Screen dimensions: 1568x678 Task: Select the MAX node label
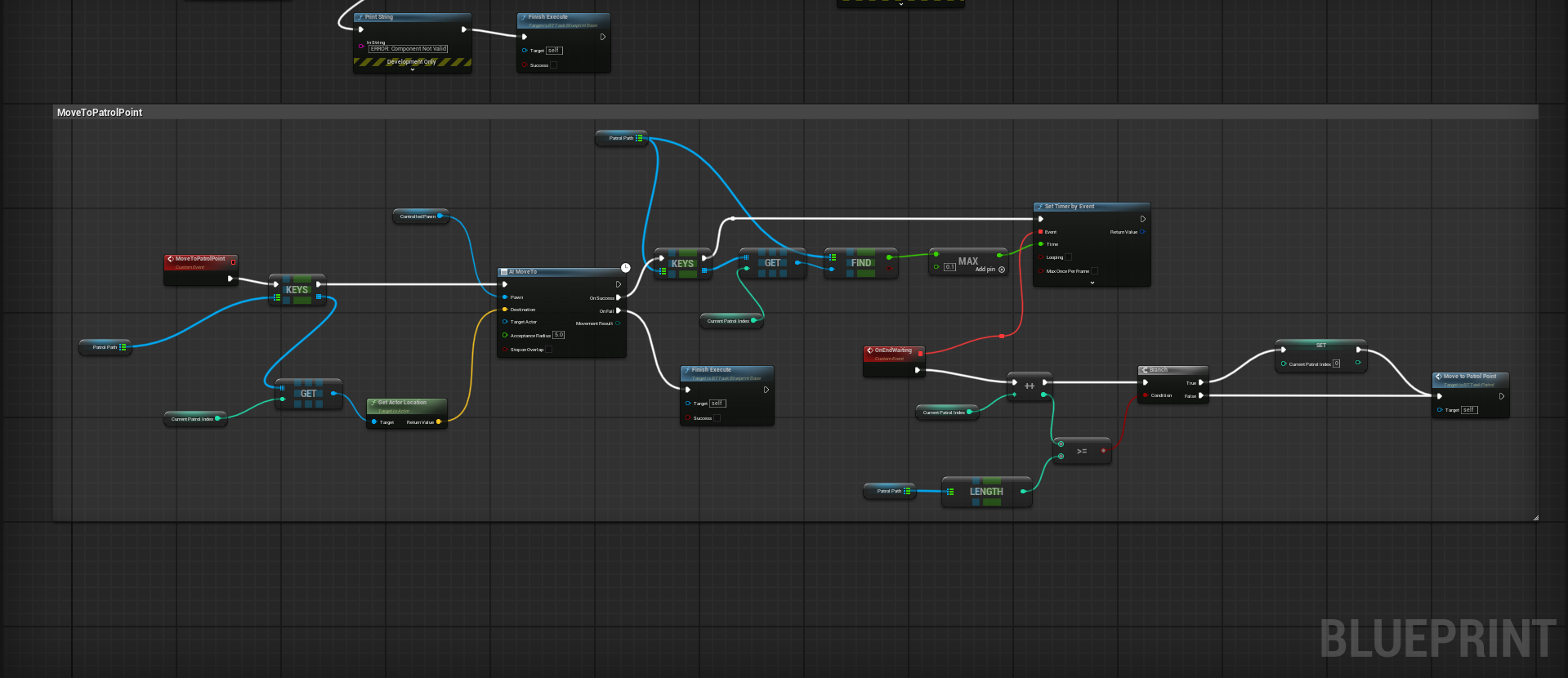968,261
